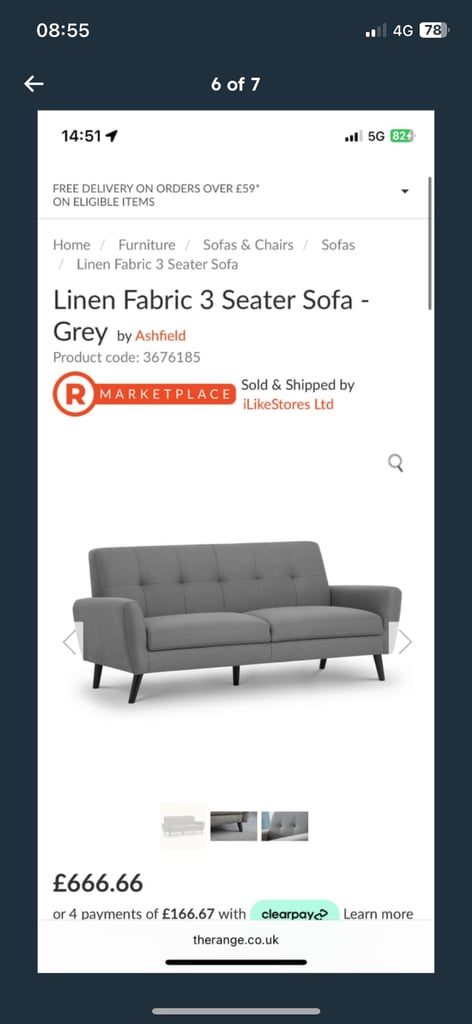Tap the therange.co.uk address bar
The width and height of the screenshot is (472, 1024).
click(236, 940)
